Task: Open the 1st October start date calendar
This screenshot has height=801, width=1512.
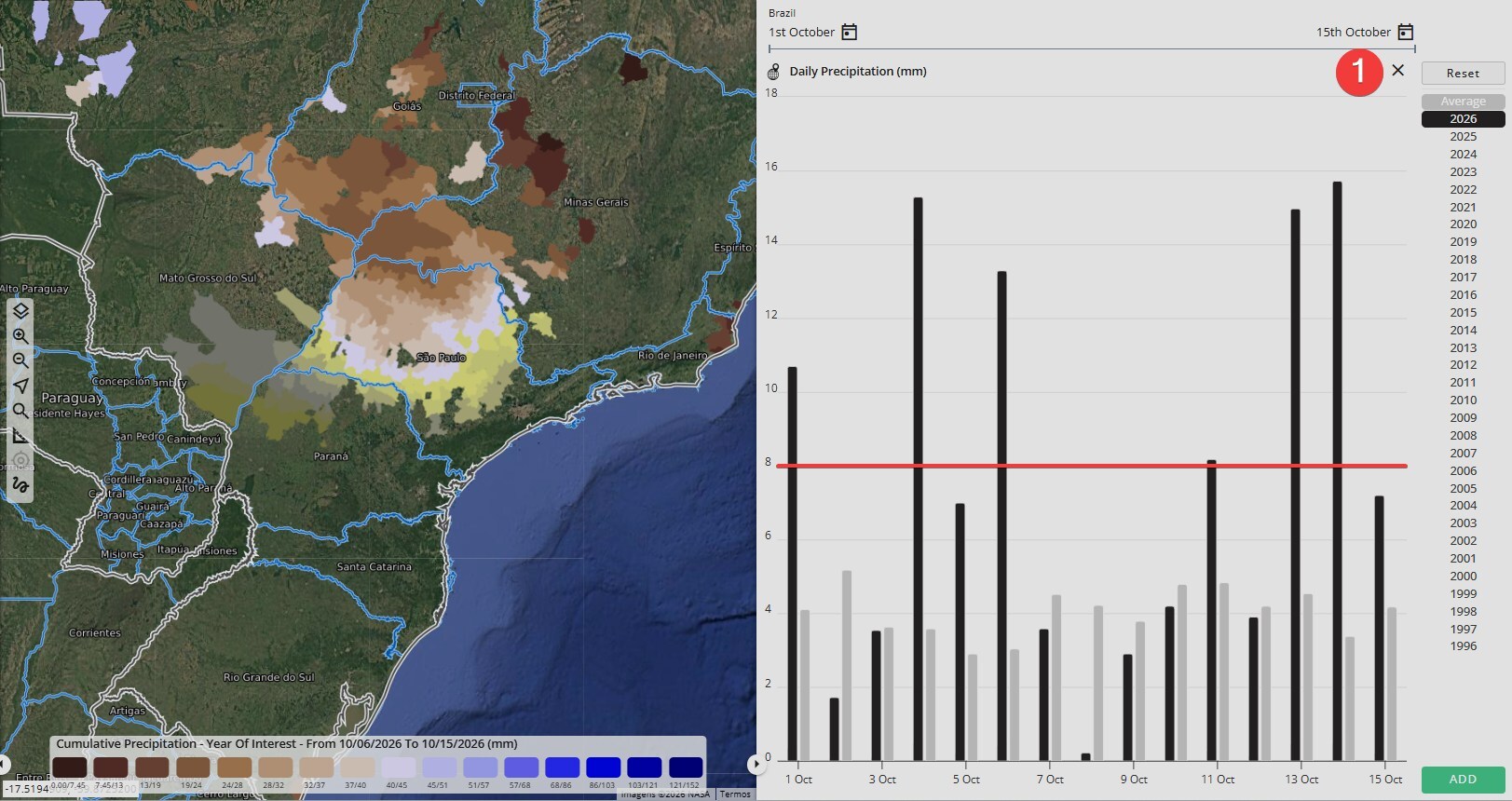Action: (x=849, y=33)
